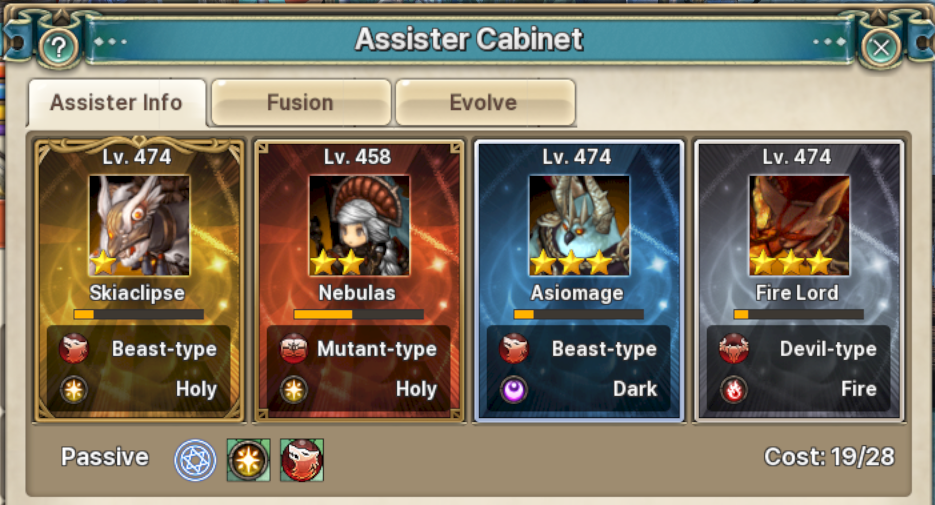Open the help question mark icon
The height and width of the screenshot is (505, 935).
pyautogui.click(x=58, y=47)
